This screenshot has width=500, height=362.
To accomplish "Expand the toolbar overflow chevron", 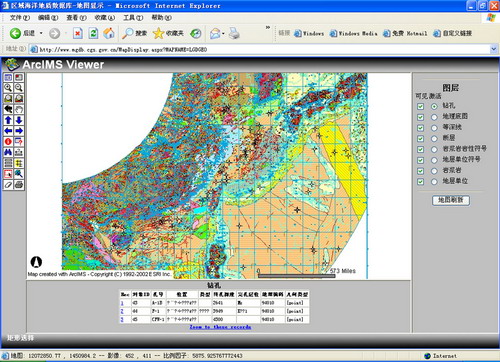I will [267, 27].
